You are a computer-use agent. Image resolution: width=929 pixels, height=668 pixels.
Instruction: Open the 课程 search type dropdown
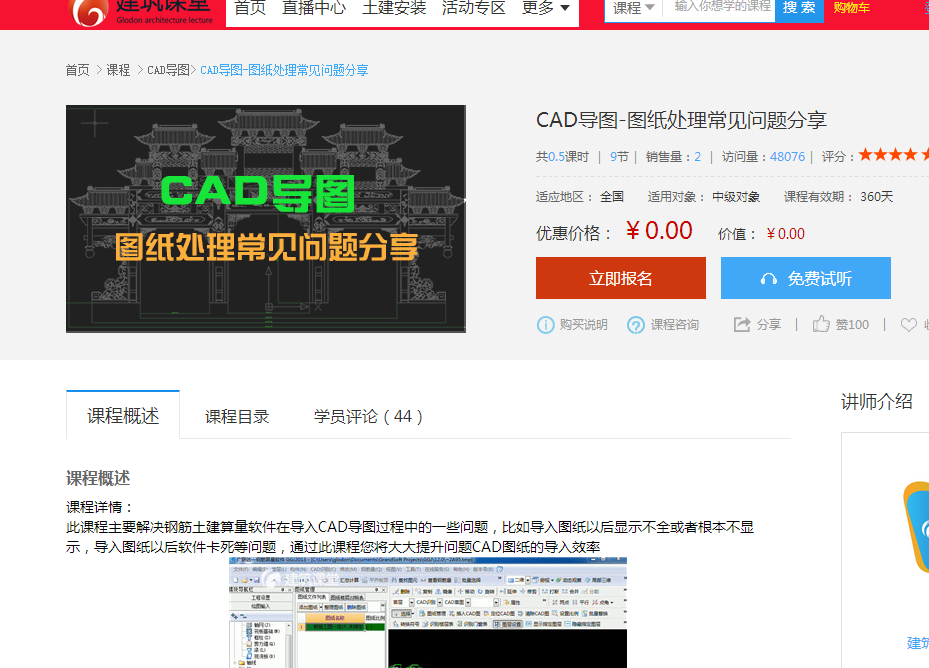point(634,8)
